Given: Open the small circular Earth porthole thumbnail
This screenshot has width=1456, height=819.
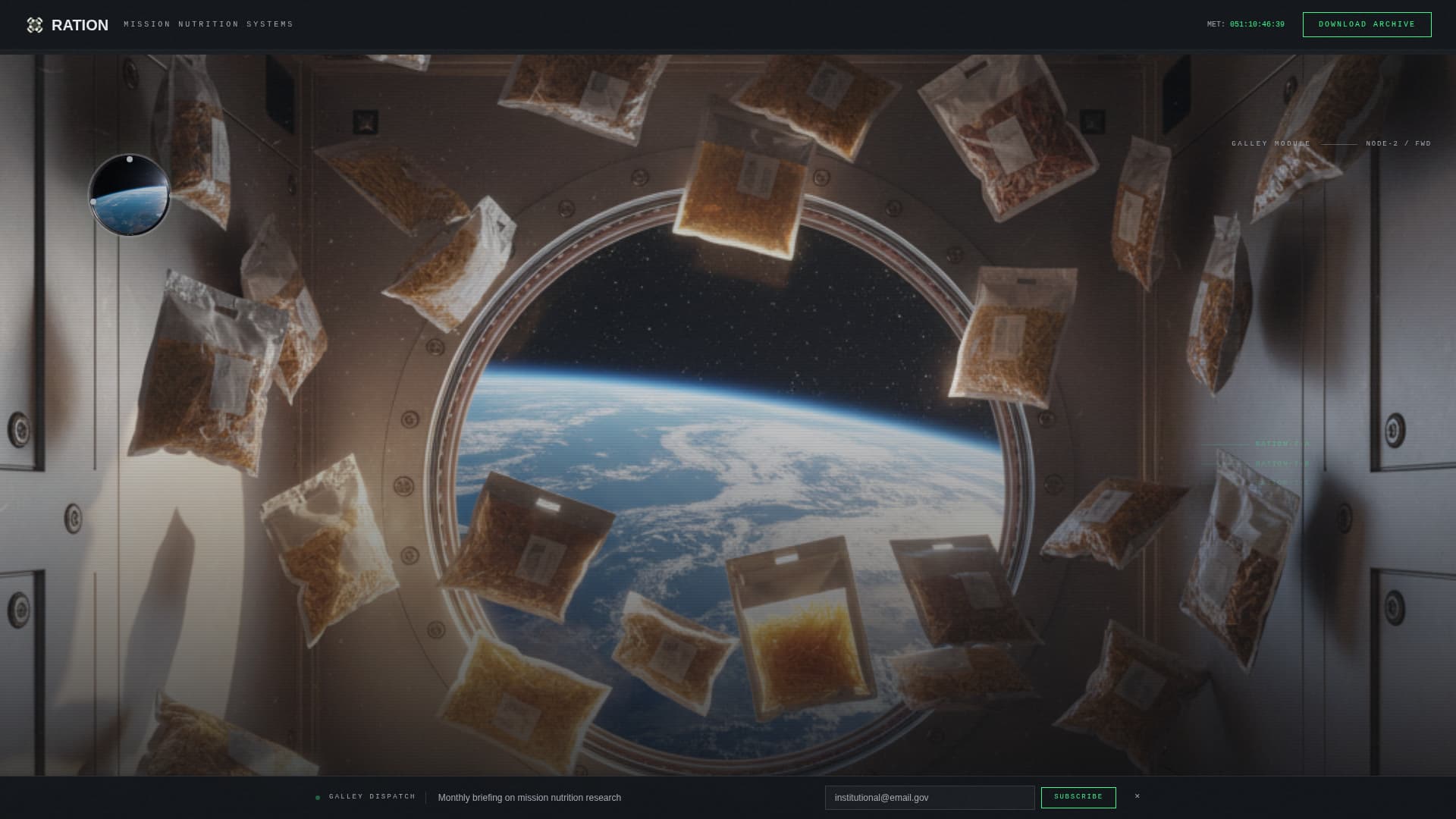Looking at the screenshot, I should click(x=130, y=196).
